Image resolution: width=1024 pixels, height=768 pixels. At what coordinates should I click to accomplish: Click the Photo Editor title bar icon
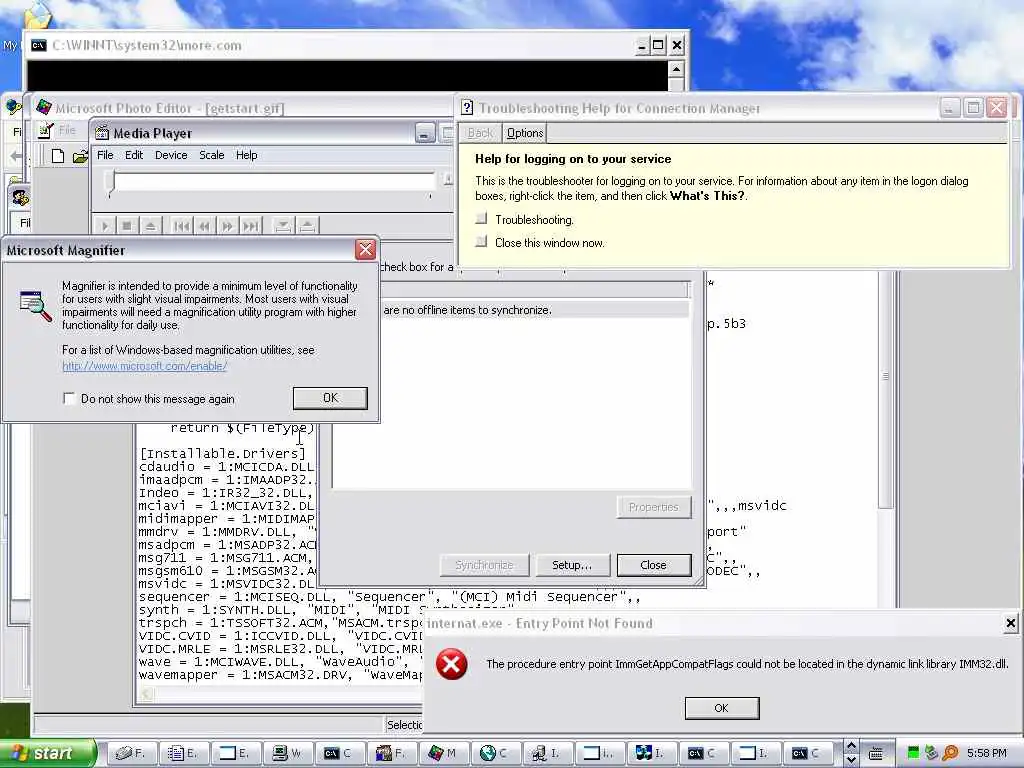coord(44,107)
